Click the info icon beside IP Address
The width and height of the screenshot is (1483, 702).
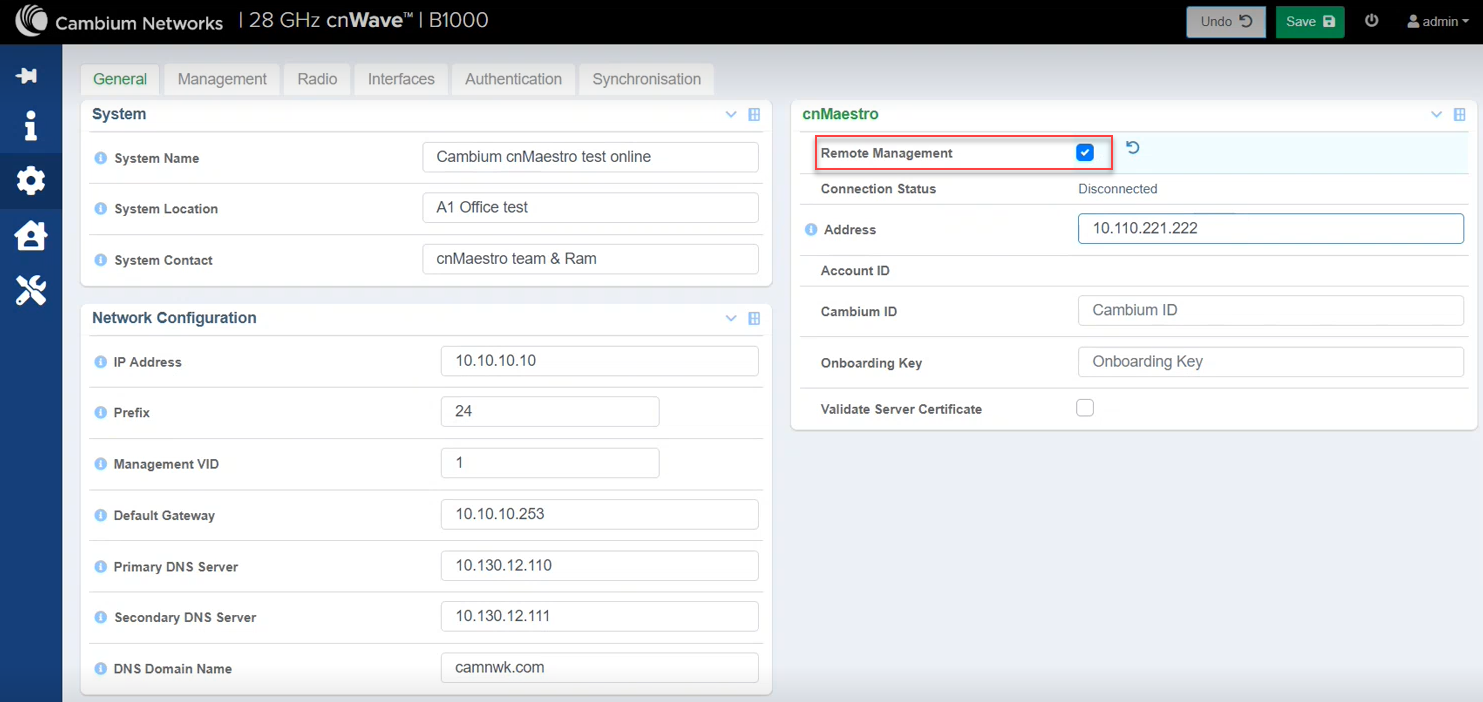(100, 362)
